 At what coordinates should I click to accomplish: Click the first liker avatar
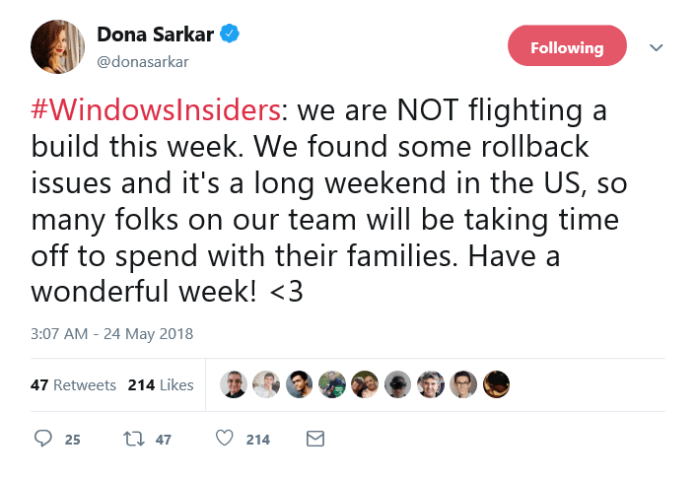pos(235,385)
